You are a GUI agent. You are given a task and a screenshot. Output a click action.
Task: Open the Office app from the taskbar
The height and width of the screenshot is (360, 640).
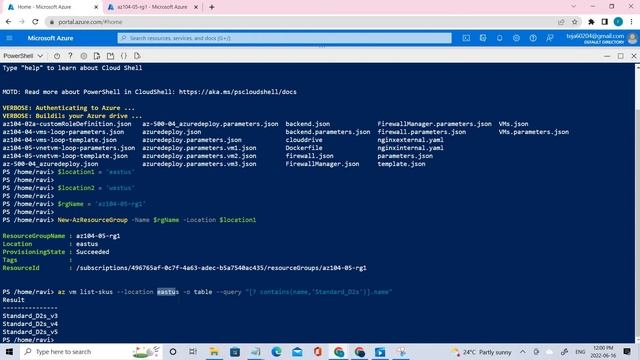tap(318, 352)
